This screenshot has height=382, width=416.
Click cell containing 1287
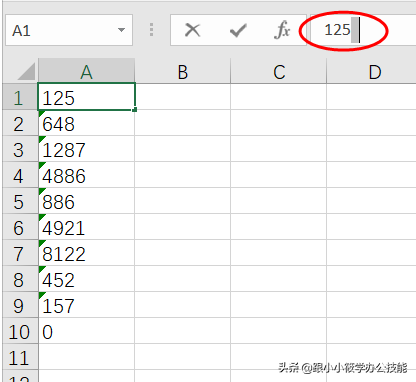pyautogui.click(x=86, y=149)
